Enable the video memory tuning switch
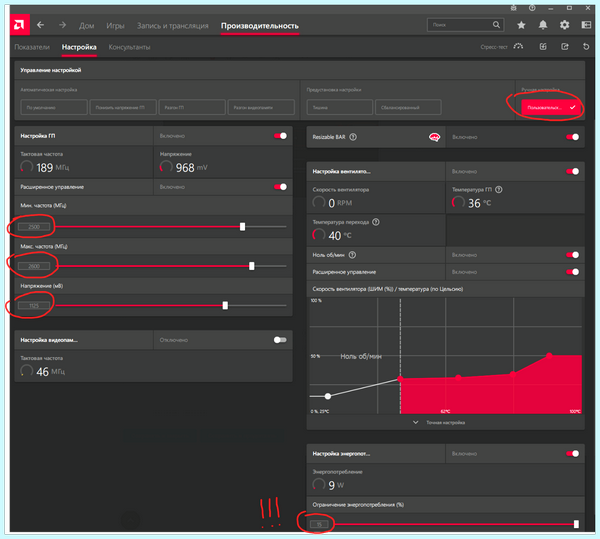The image size is (600, 539). [280, 340]
